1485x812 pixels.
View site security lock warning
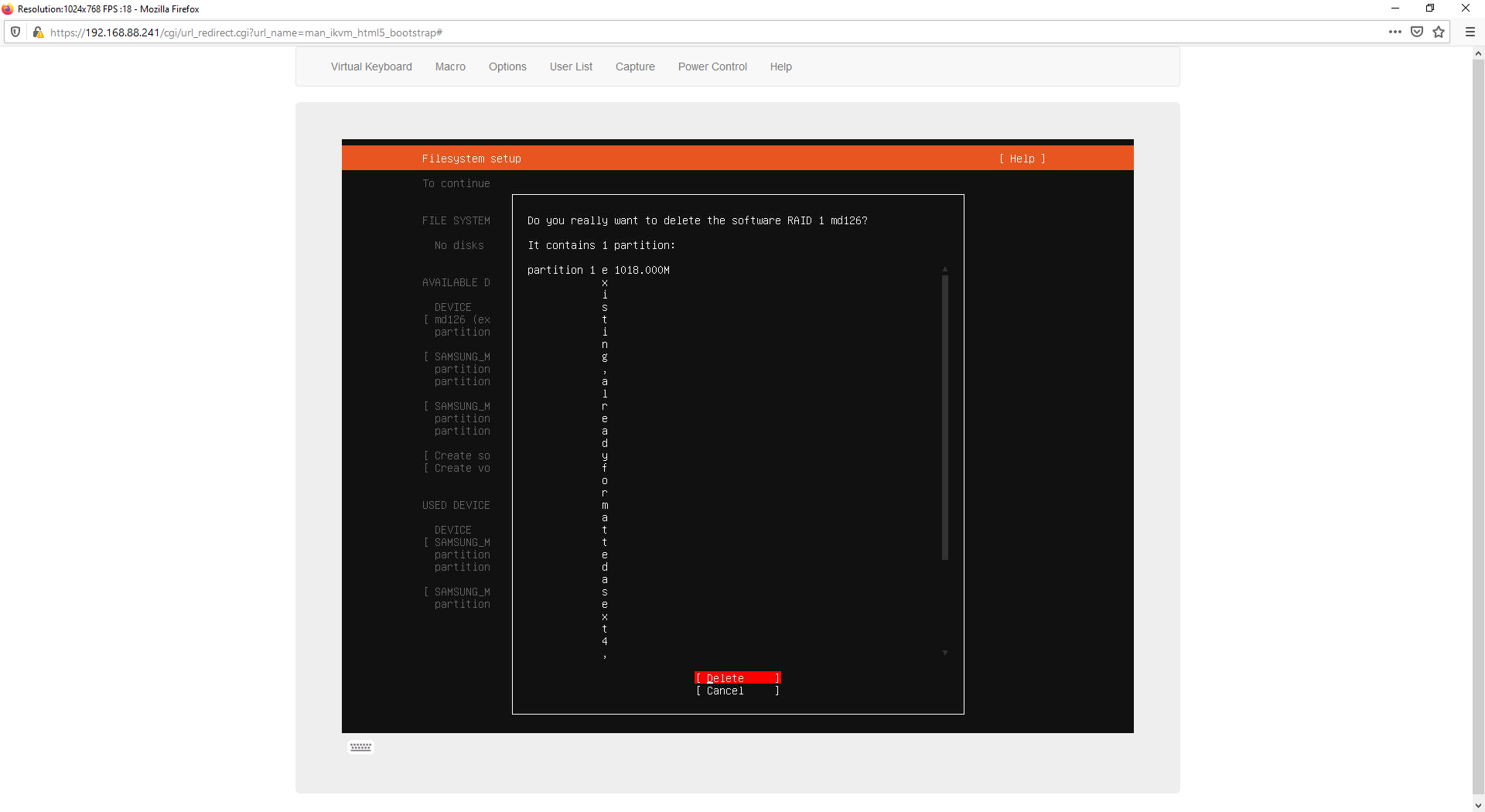(x=37, y=32)
